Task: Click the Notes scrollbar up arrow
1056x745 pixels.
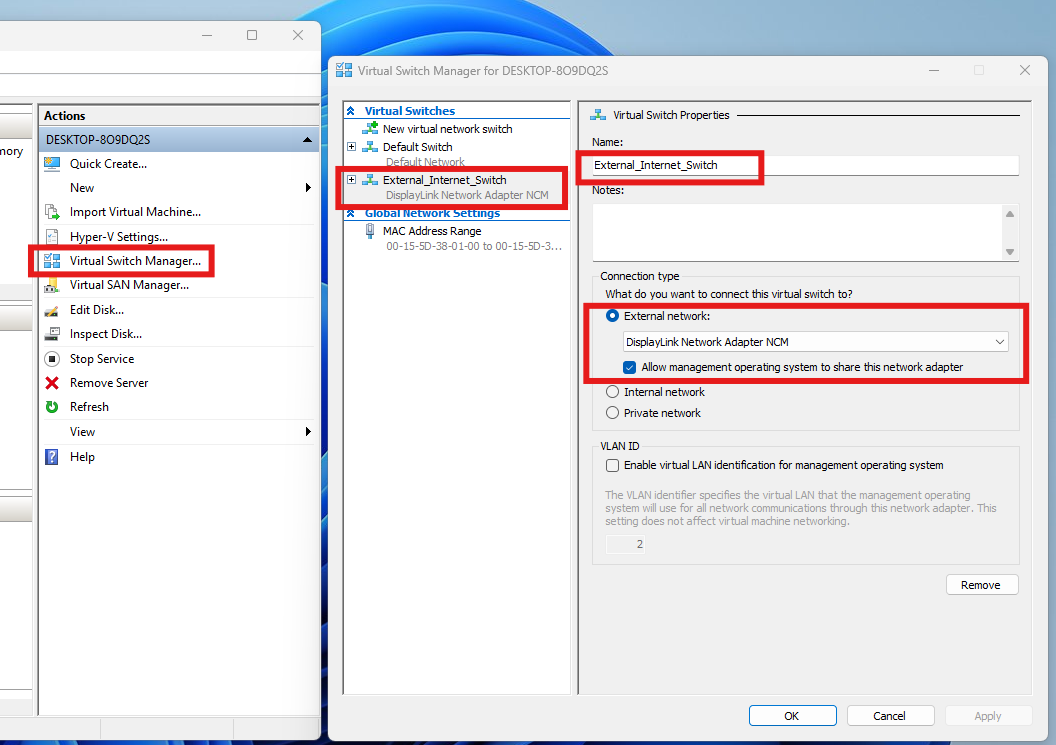Action: tap(1010, 214)
